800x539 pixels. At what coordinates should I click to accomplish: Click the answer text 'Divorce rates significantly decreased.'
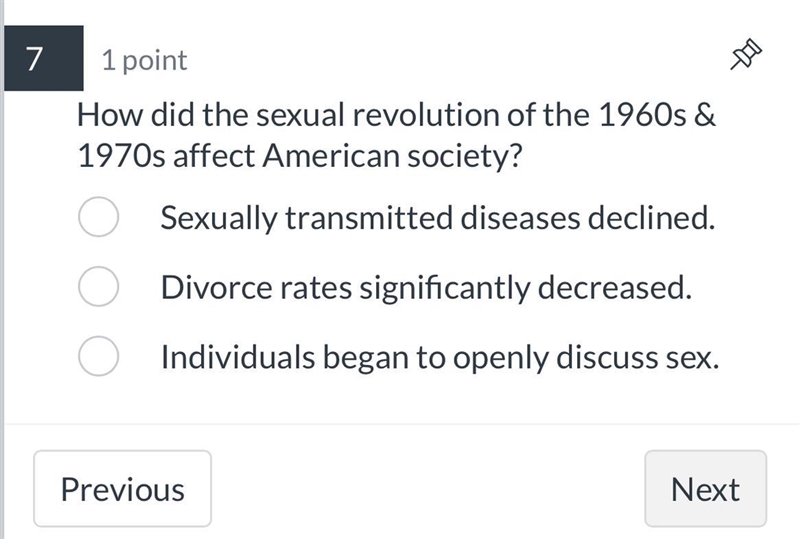tap(426, 288)
